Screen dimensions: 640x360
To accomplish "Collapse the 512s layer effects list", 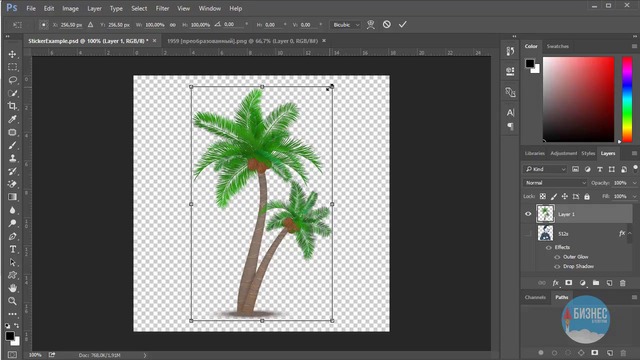I will (630, 233).
